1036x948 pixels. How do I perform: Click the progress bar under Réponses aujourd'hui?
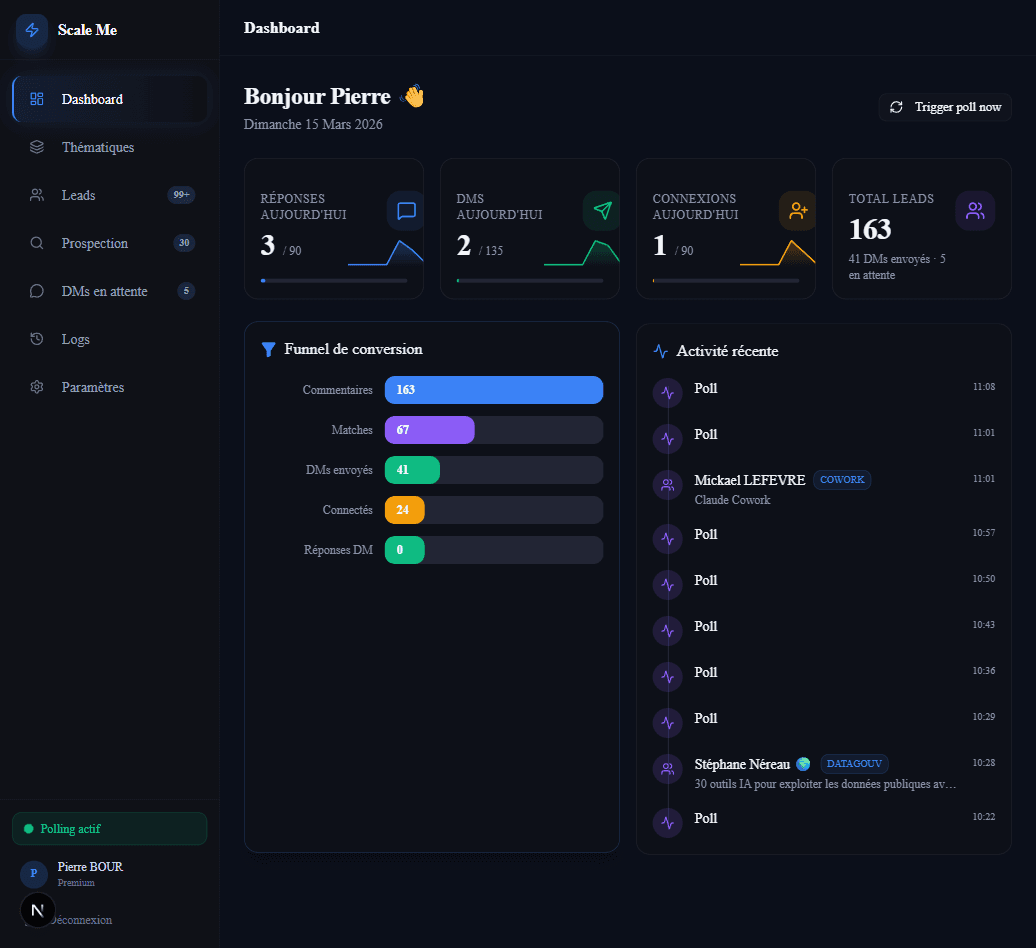pyautogui.click(x=334, y=281)
